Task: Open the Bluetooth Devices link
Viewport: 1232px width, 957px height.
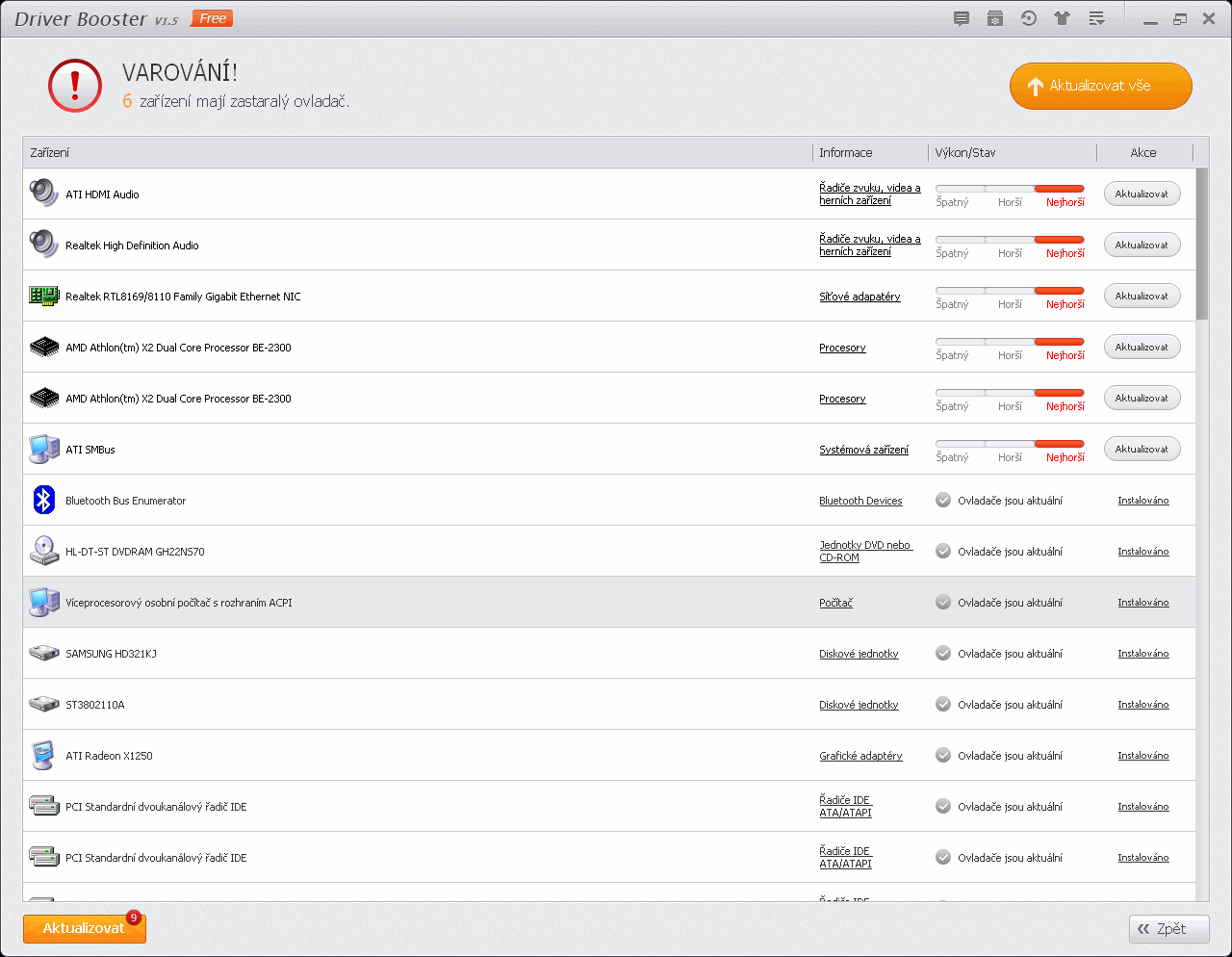Action: 860,501
